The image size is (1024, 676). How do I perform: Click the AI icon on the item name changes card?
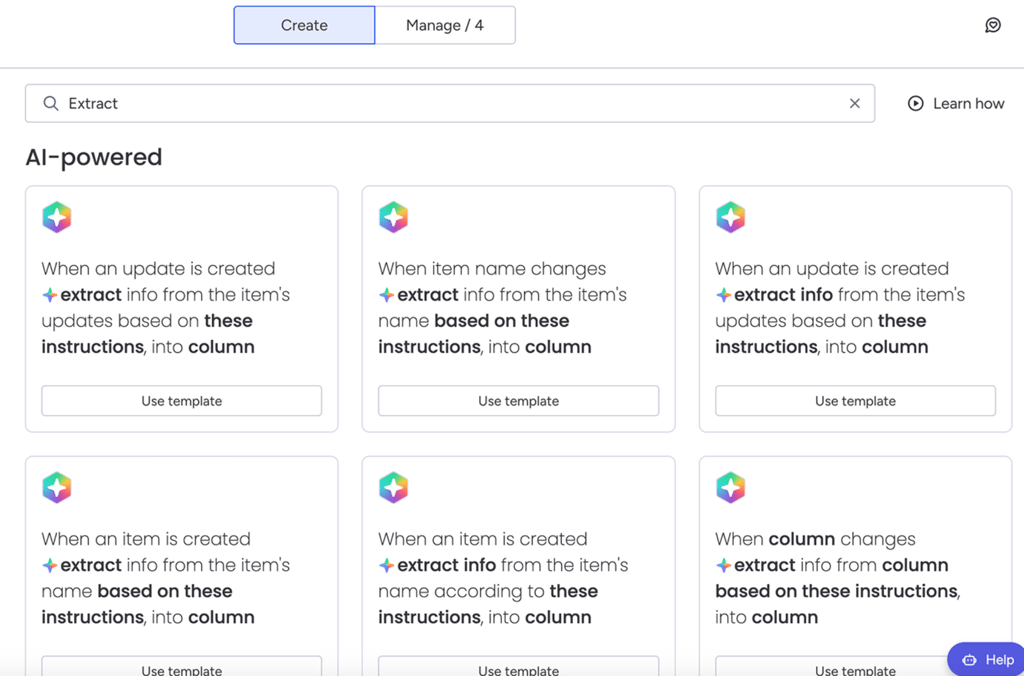[393, 217]
